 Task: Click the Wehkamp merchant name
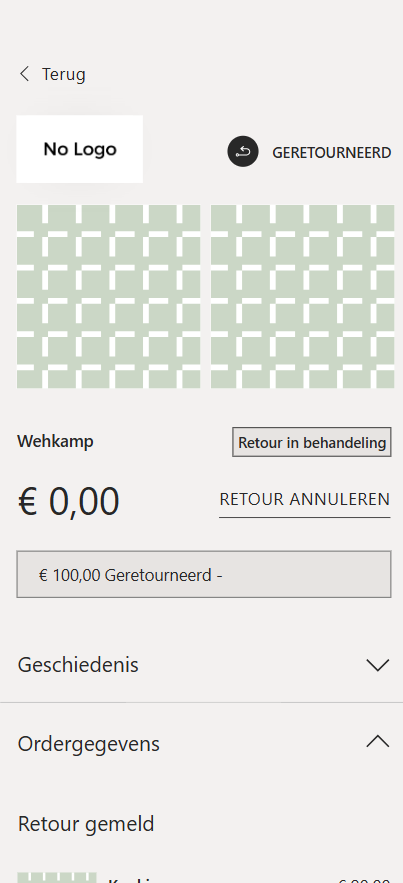tap(55, 442)
